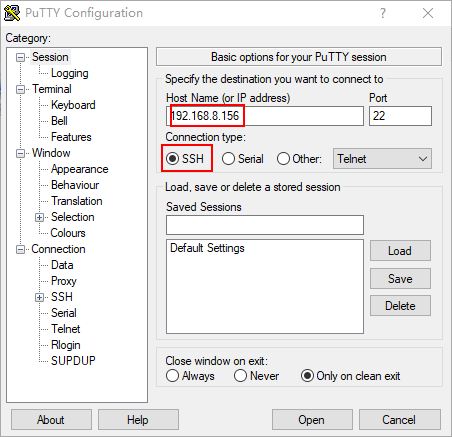The width and height of the screenshot is (452, 437).
Task: Set close window on exit to Always
Action: click(x=172, y=376)
